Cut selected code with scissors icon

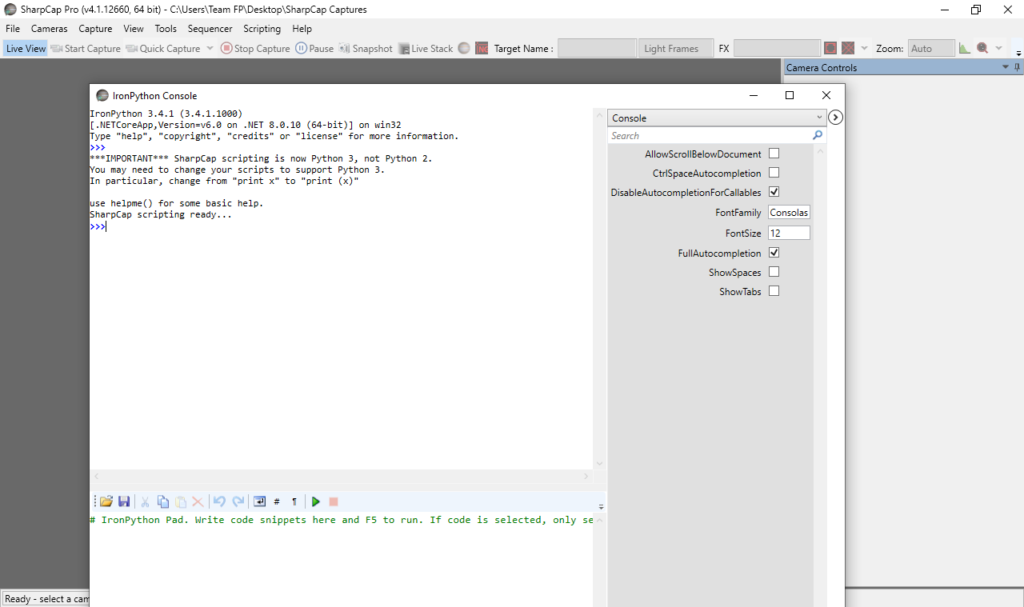coord(145,501)
